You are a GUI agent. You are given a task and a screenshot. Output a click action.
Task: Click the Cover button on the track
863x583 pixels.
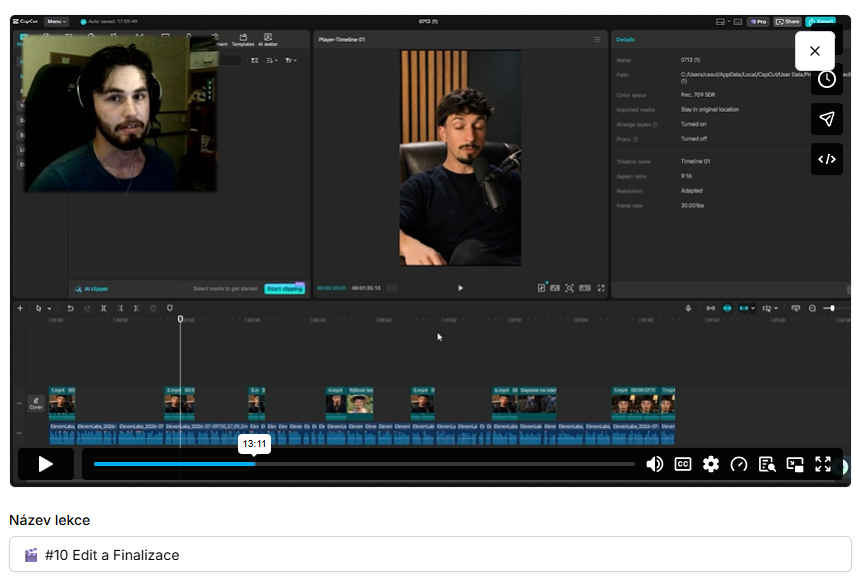pyautogui.click(x=36, y=404)
